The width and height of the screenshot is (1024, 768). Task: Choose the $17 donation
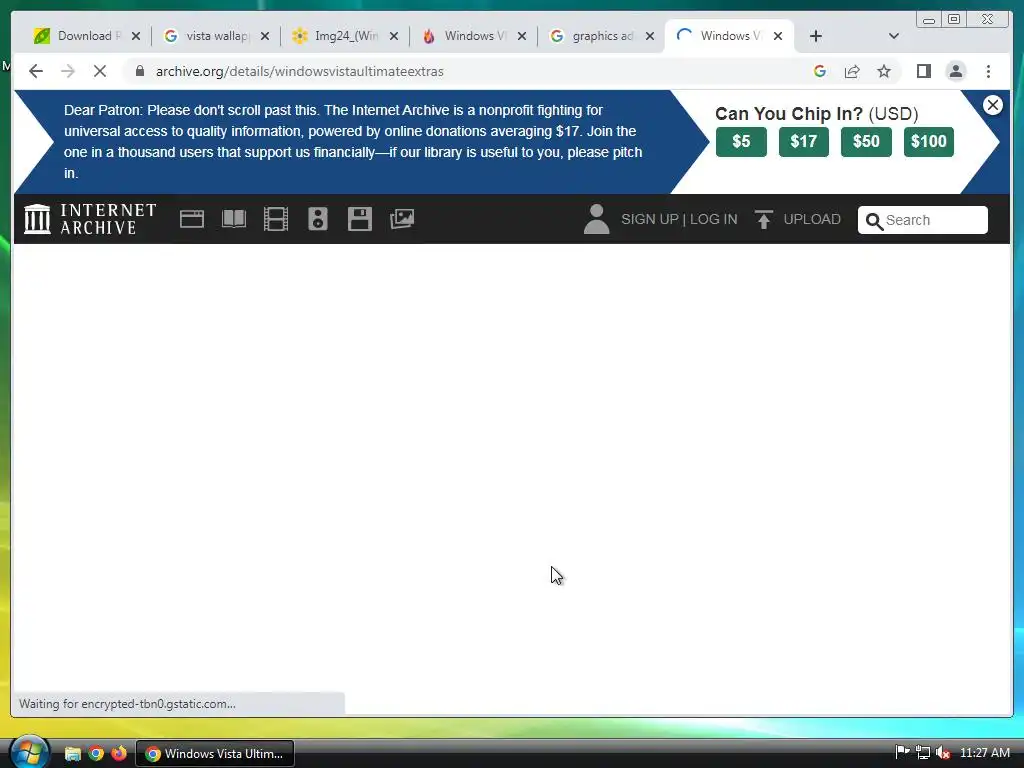click(x=803, y=142)
